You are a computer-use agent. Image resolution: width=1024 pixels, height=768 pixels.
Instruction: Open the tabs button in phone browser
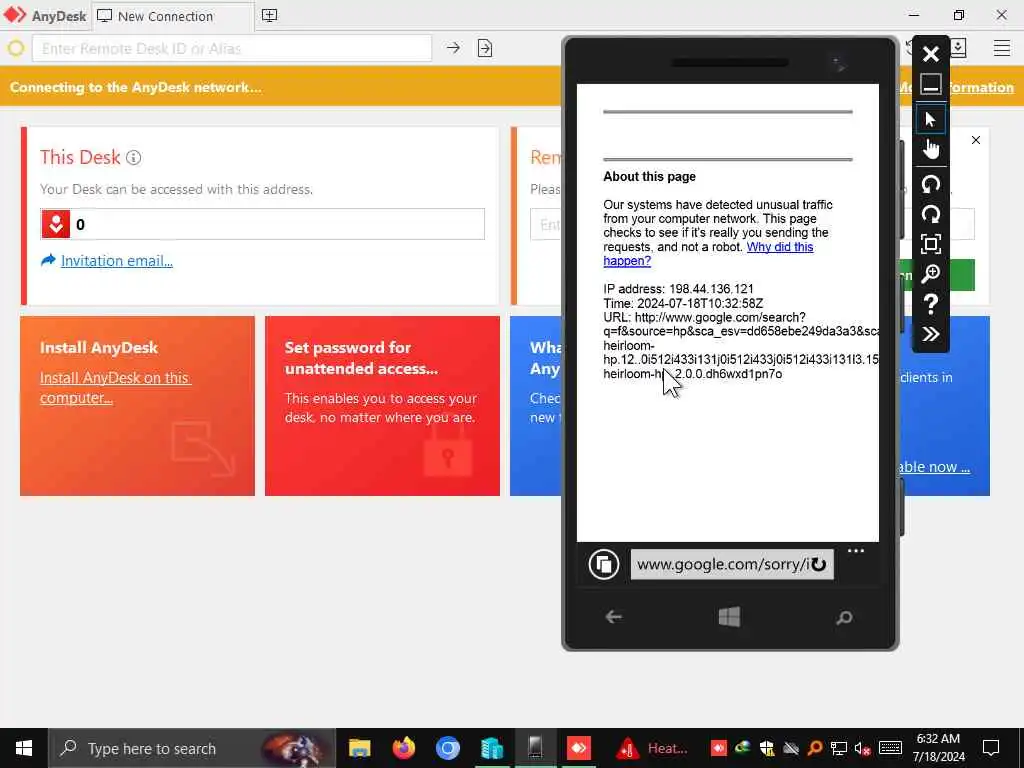[603, 564]
